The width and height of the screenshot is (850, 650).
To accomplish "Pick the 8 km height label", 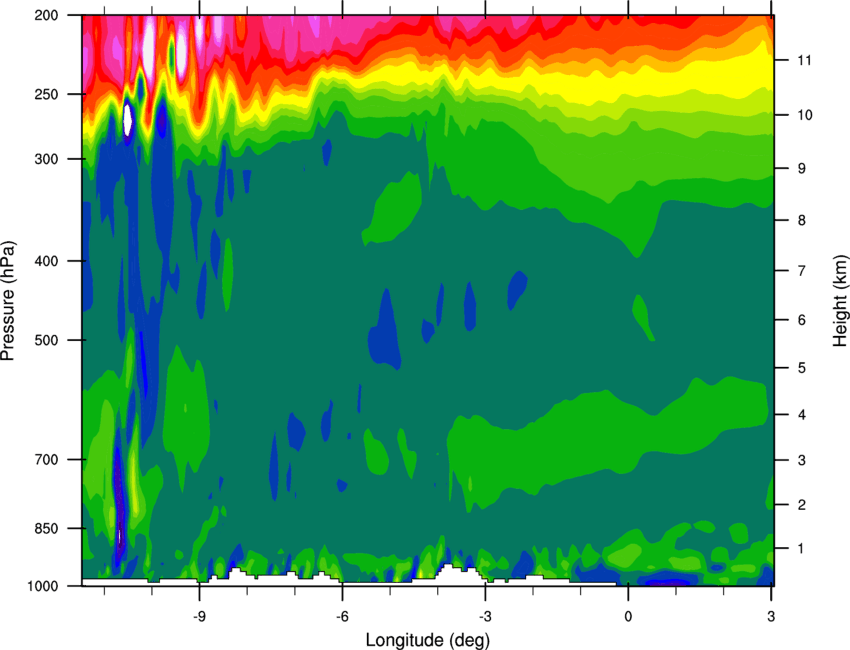I will [x=802, y=220].
